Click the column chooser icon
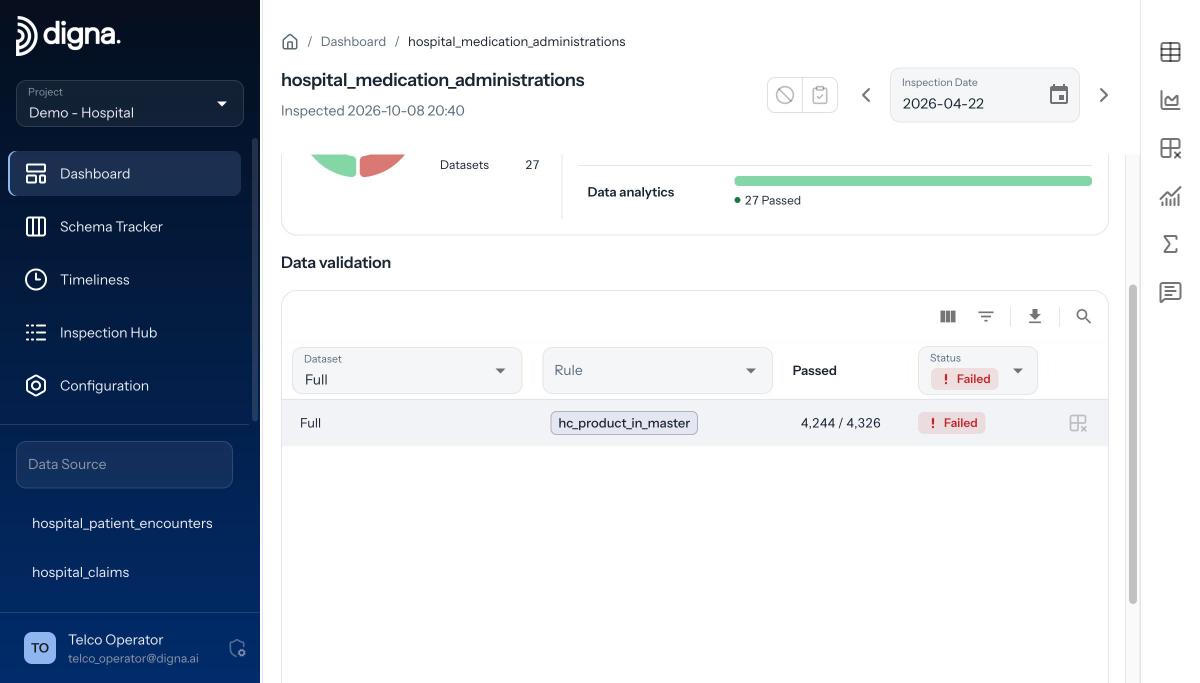The width and height of the screenshot is (1200, 683). point(948,317)
